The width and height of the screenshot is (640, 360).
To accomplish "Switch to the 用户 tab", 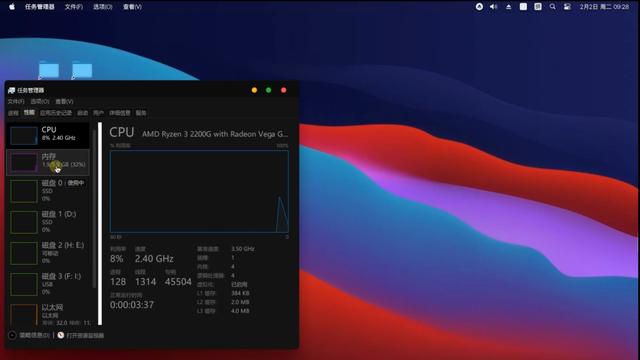I will [98, 113].
